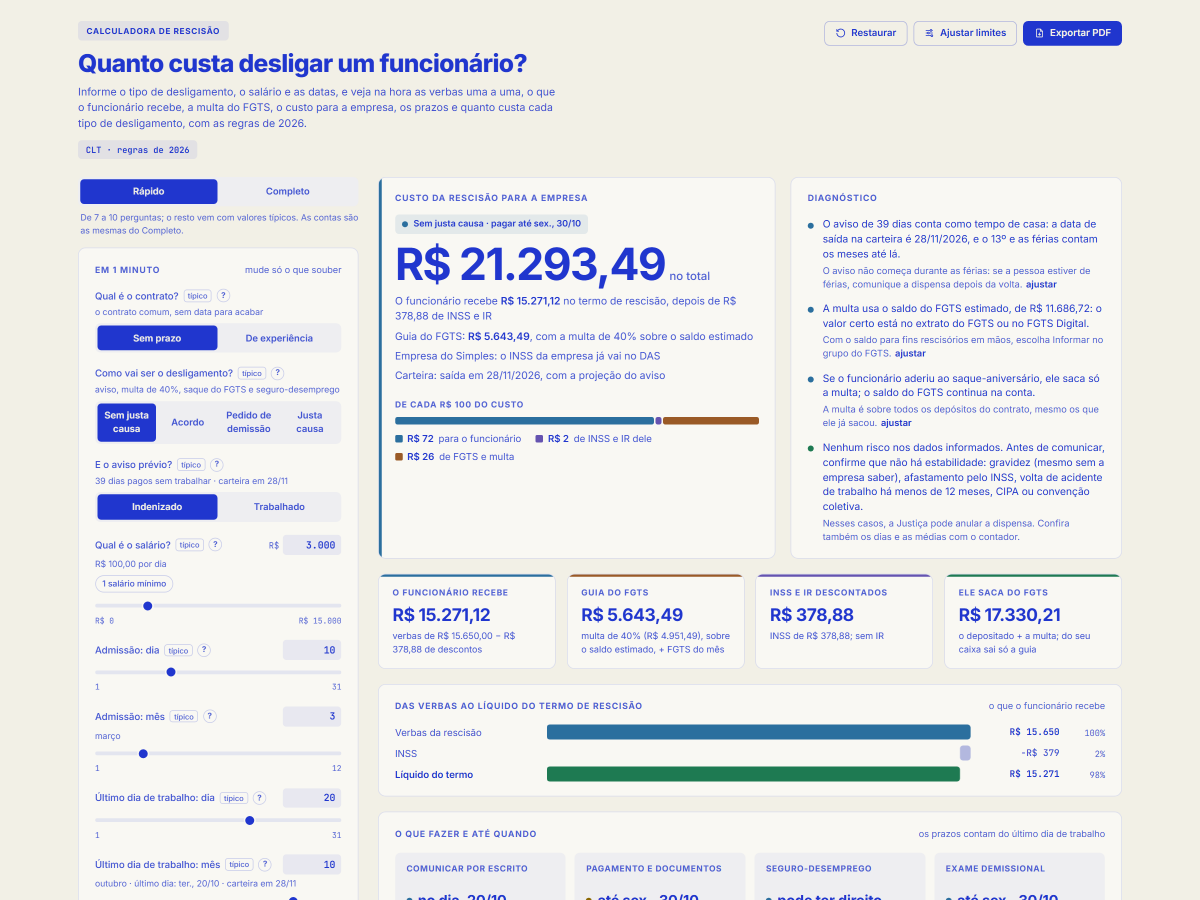
Task: Open help icon for 'Como vai ser o desligamento?'
Action: 278,373
